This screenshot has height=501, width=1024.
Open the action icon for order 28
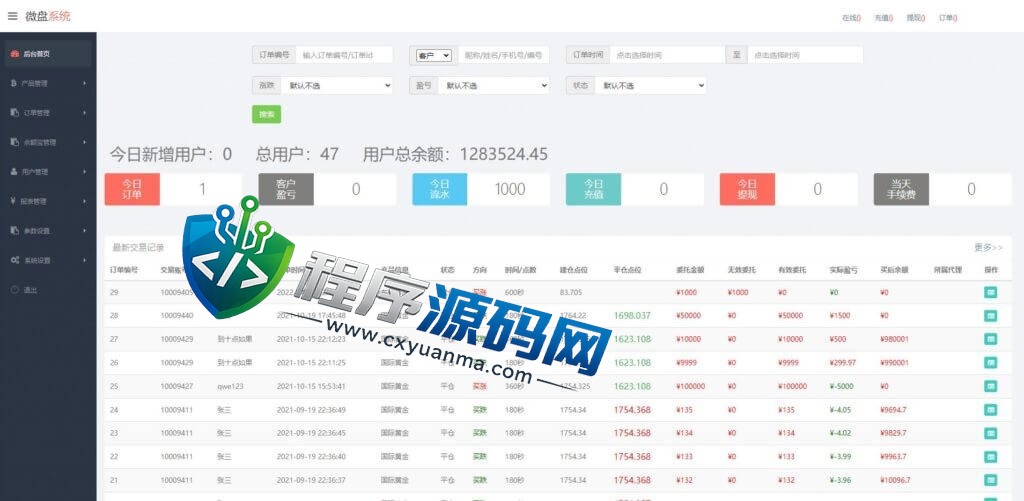pos(991,316)
